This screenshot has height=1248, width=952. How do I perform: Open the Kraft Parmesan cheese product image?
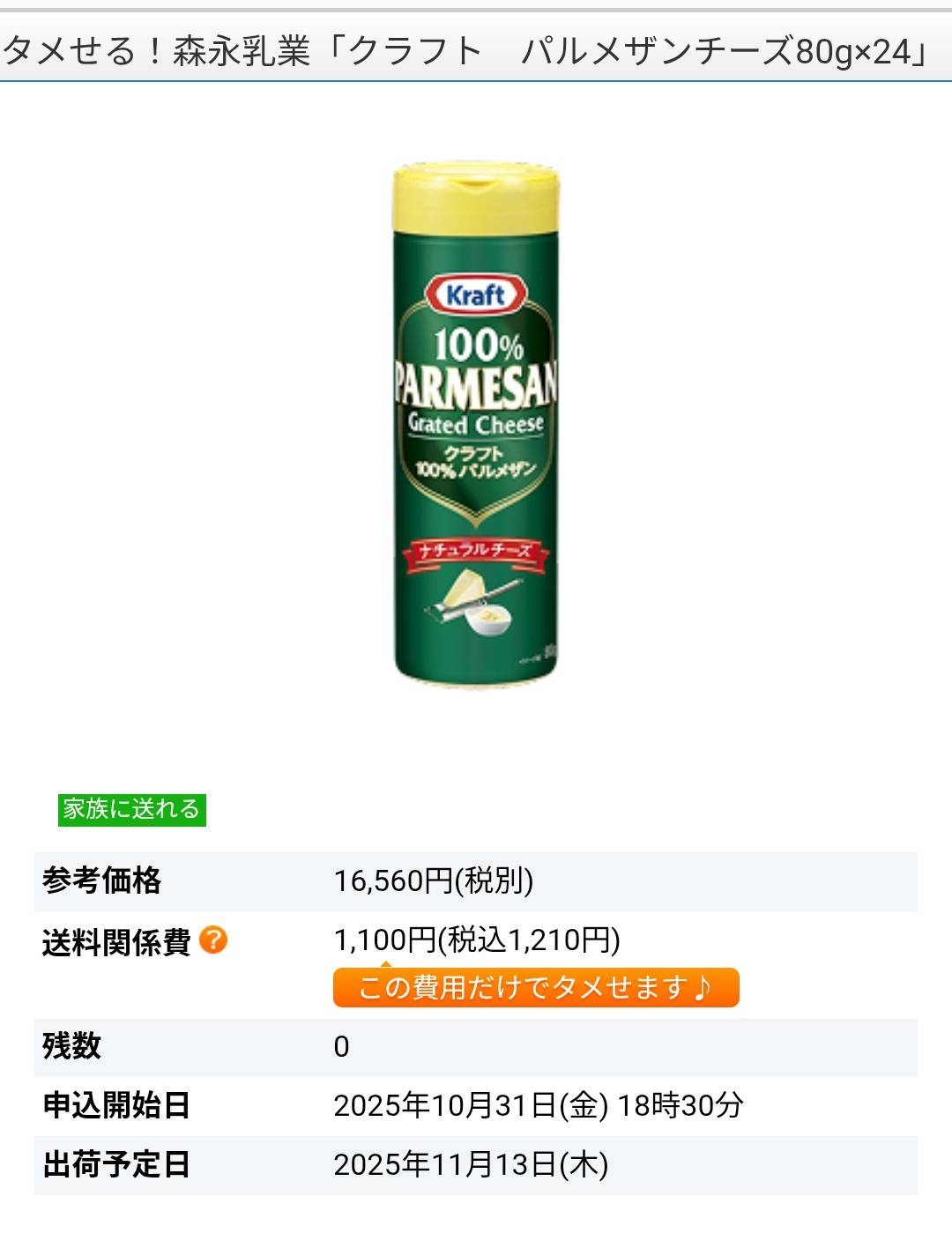[x=475, y=425]
